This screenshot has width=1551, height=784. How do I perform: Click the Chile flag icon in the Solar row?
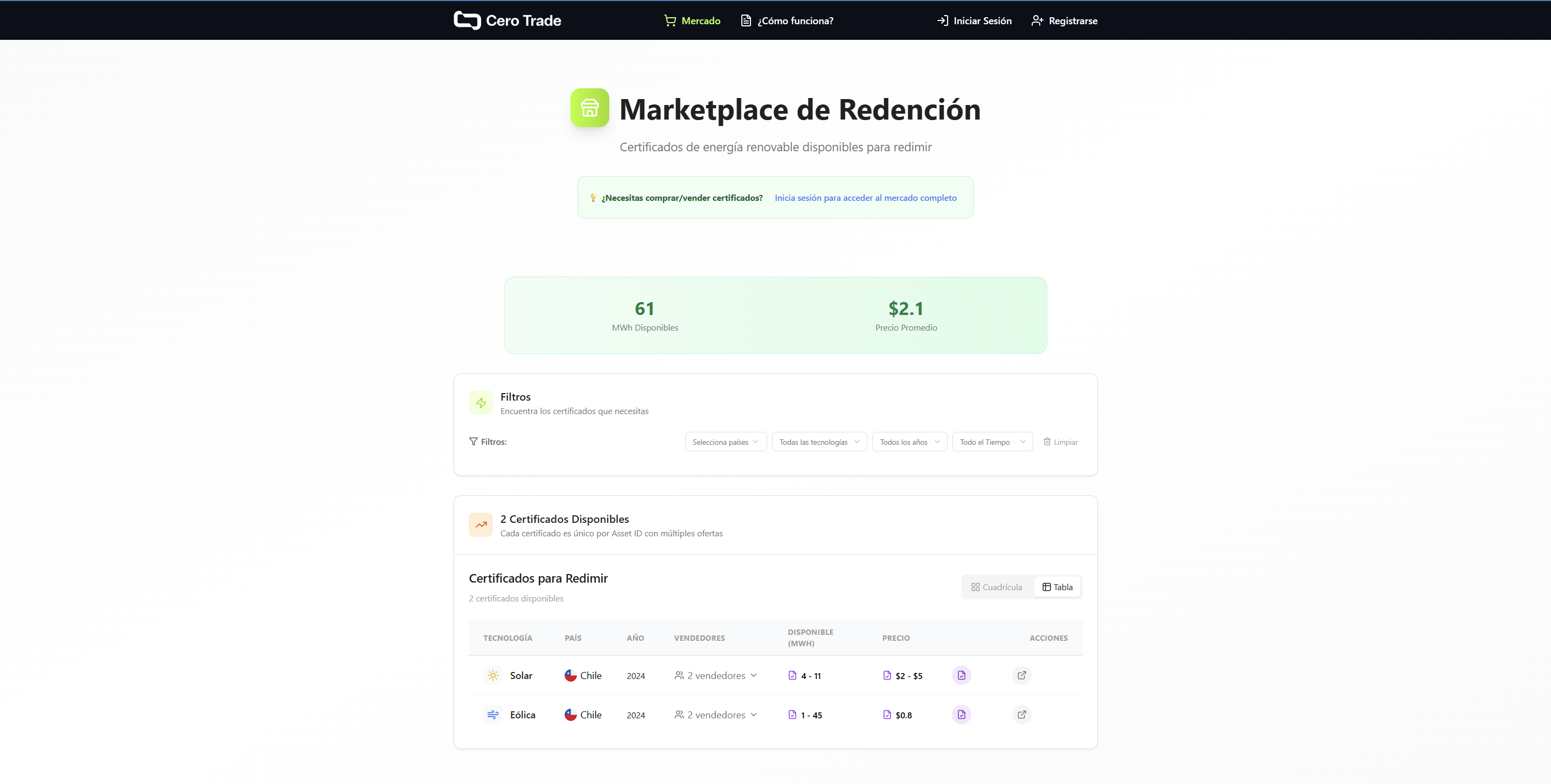pyautogui.click(x=570, y=675)
